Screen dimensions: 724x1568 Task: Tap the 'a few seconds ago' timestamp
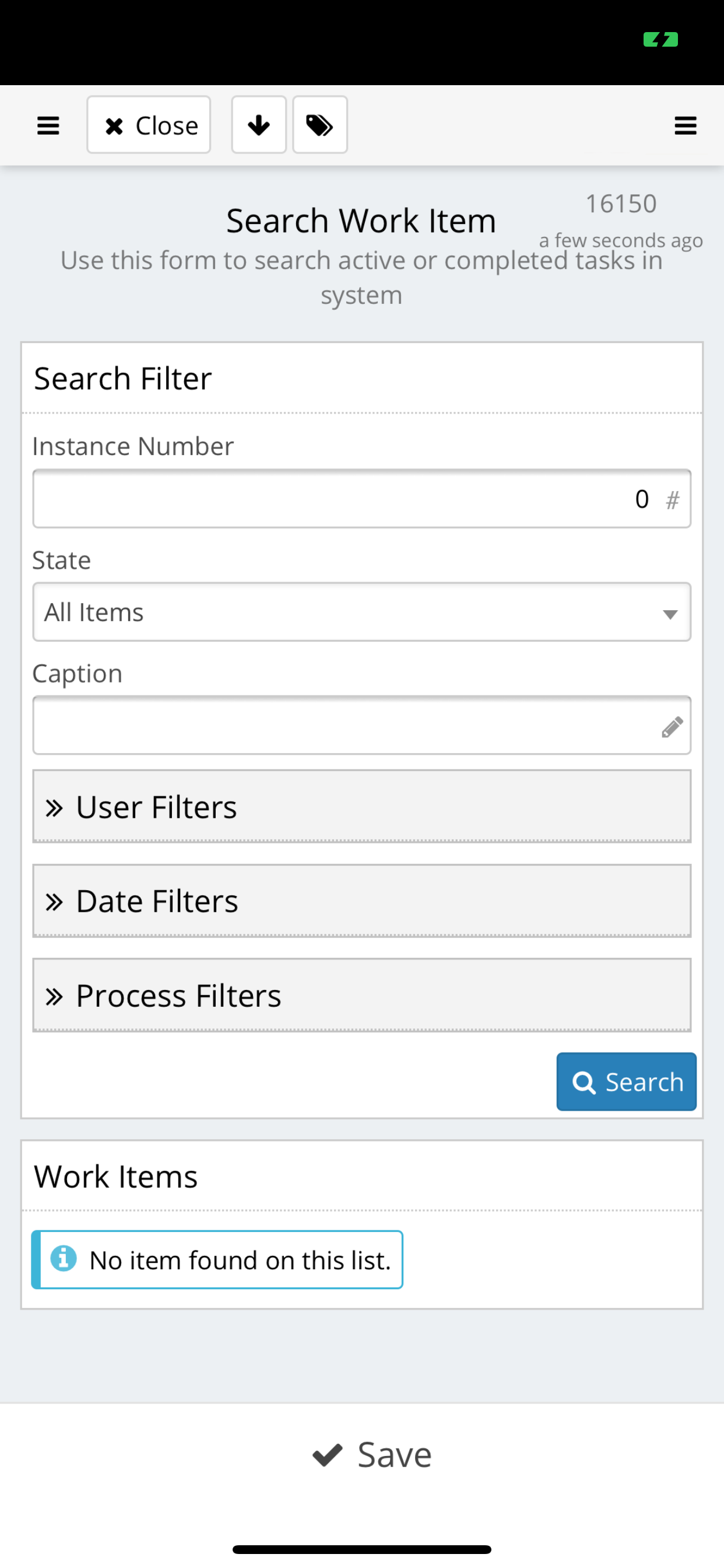[x=621, y=240]
